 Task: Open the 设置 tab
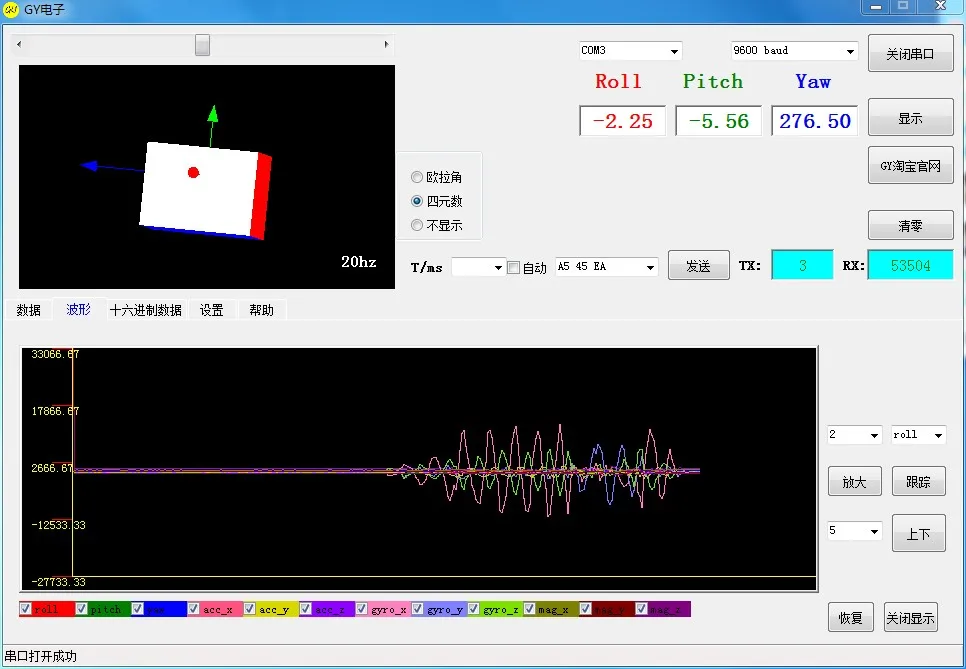pyautogui.click(x=211, y=310)
